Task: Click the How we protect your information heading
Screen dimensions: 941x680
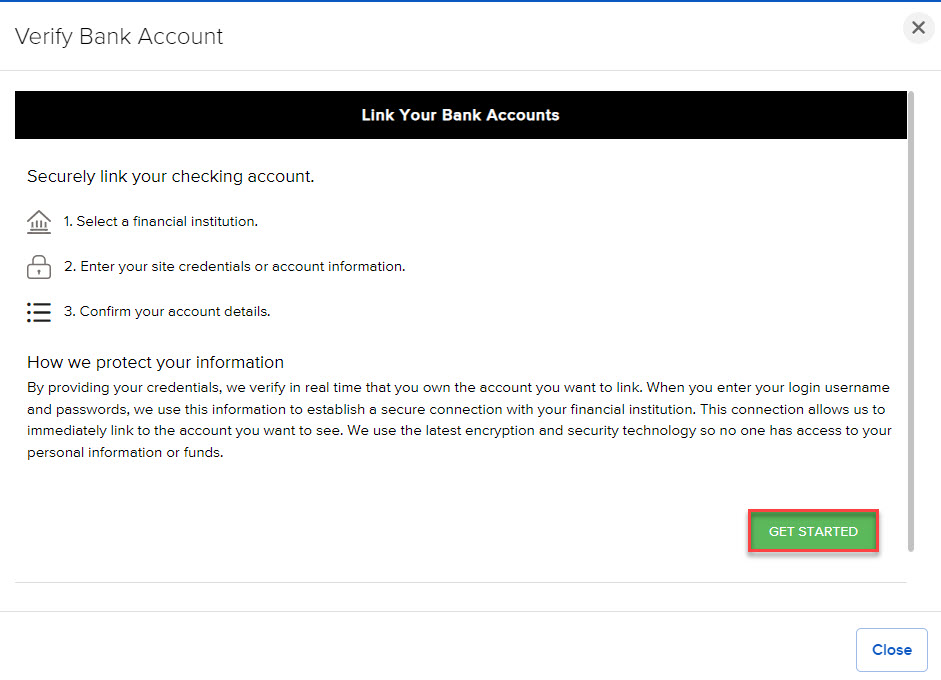Action: [155, 362]
